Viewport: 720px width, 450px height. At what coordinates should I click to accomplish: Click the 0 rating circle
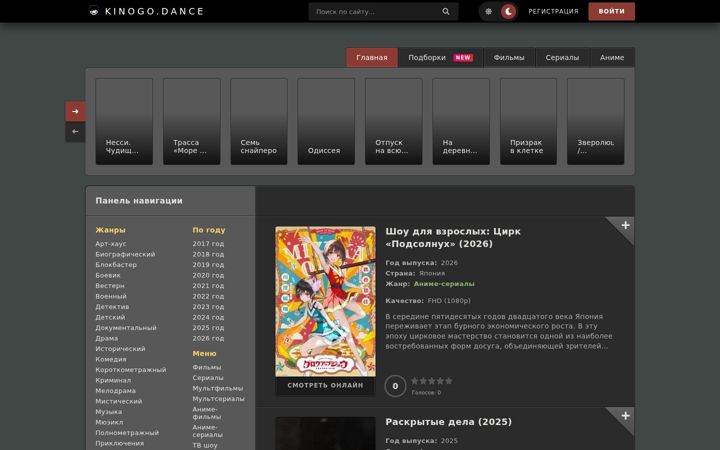coord(395,386)
